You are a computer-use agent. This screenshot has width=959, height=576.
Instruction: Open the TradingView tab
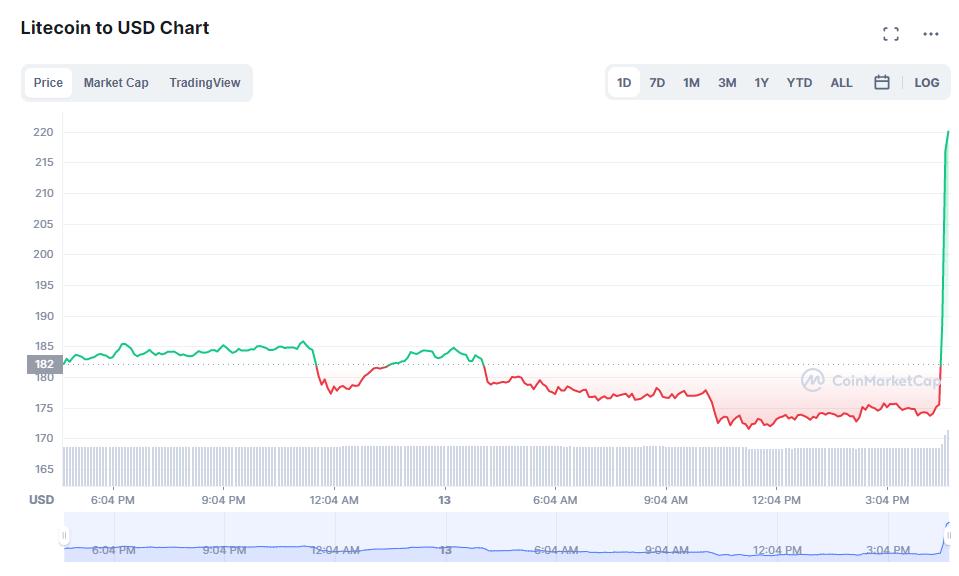click(205, 83)
